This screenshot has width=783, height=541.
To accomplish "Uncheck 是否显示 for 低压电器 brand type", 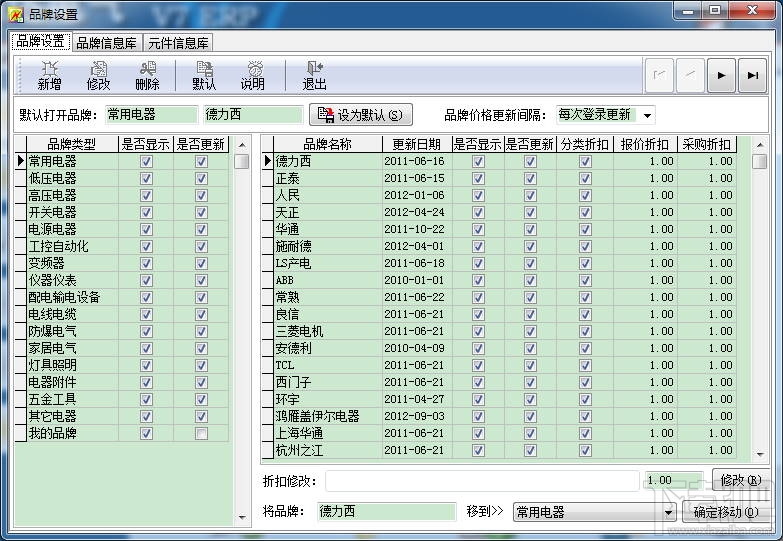I will coord(146,178).
